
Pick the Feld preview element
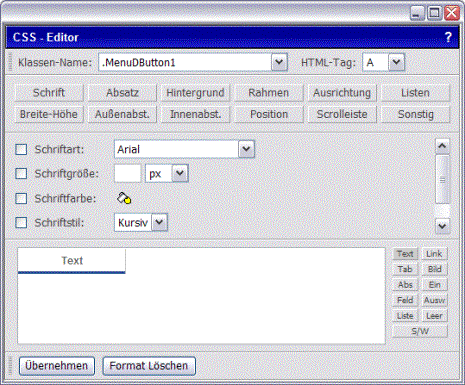(x=405, y=300)
